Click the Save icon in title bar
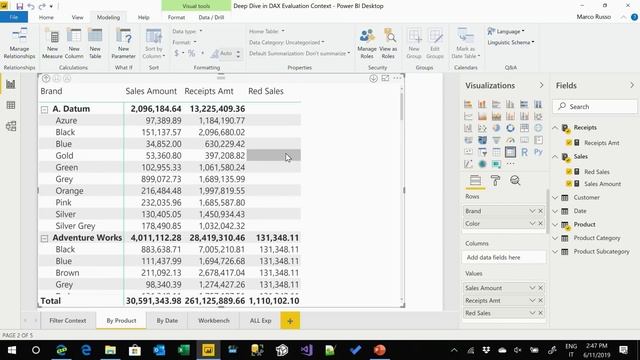 click(19, 6)
